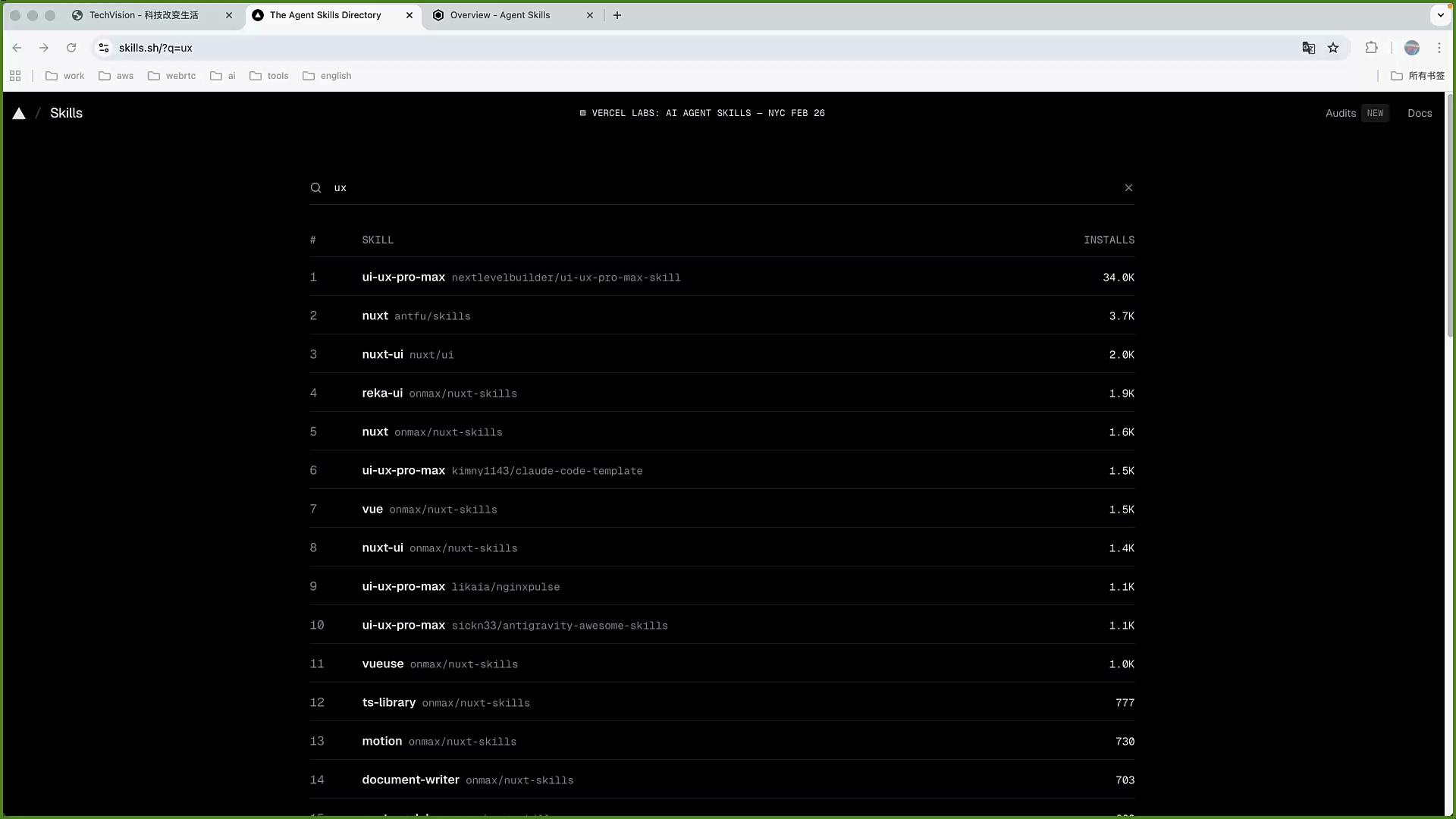Screen dimensions: 1456x819
Task: Open ui-ux-pro-max by kimny1143
Action: click(x=722, y=471)
